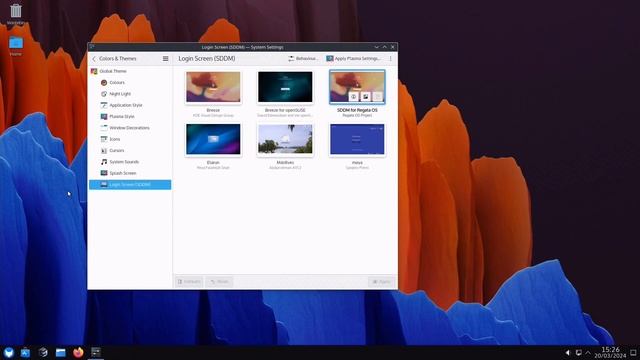Click the Reset button
The width and height of the screenshot is (640, 360).
click(x=219, y=282)
